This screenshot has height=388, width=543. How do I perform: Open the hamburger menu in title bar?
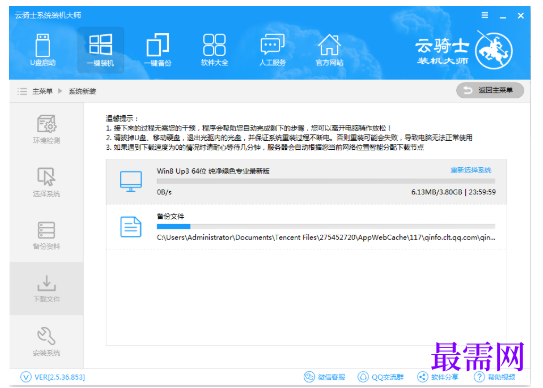pyautogui.click(x=485, y=15)
